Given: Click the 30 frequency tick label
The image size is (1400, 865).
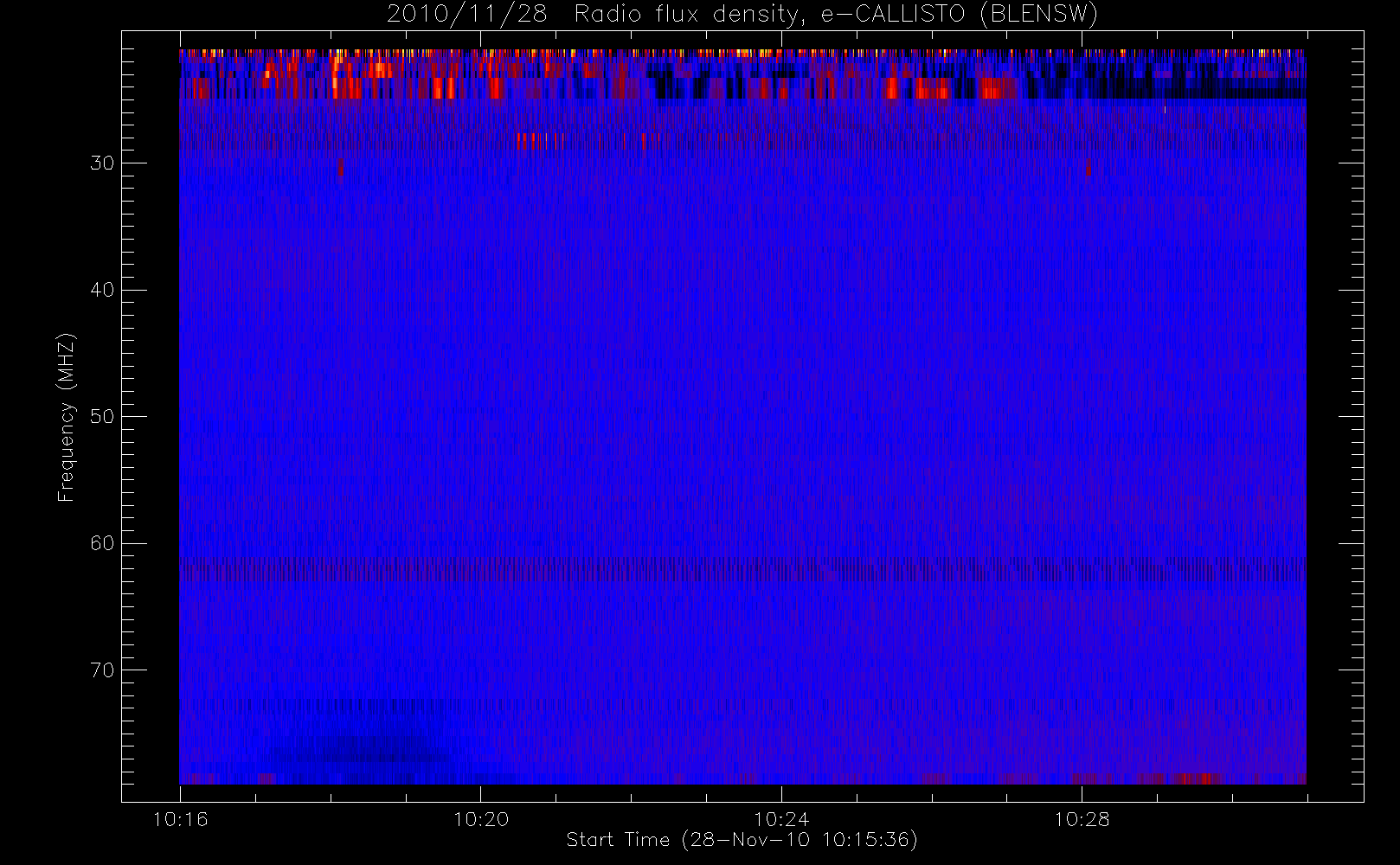Looking at the screenshot, I should [x=102, y=163].
